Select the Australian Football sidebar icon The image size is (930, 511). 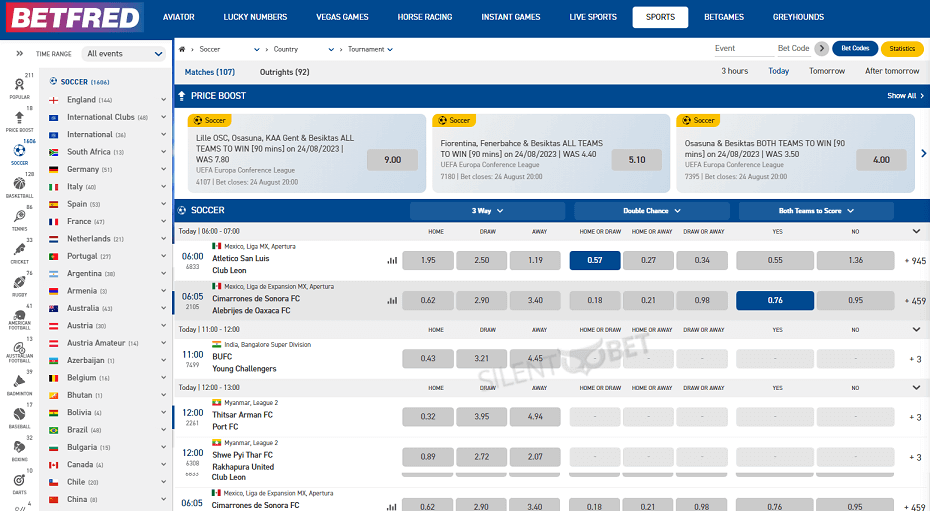19,348
